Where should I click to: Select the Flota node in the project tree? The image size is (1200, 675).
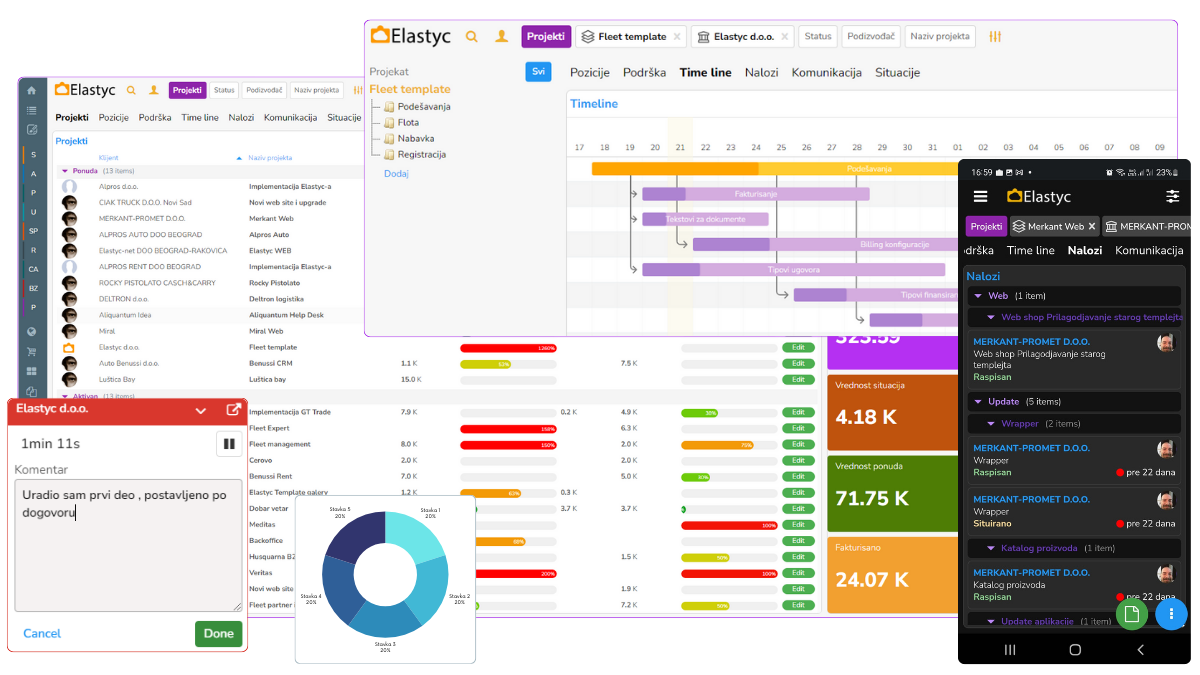coord(408,122)
